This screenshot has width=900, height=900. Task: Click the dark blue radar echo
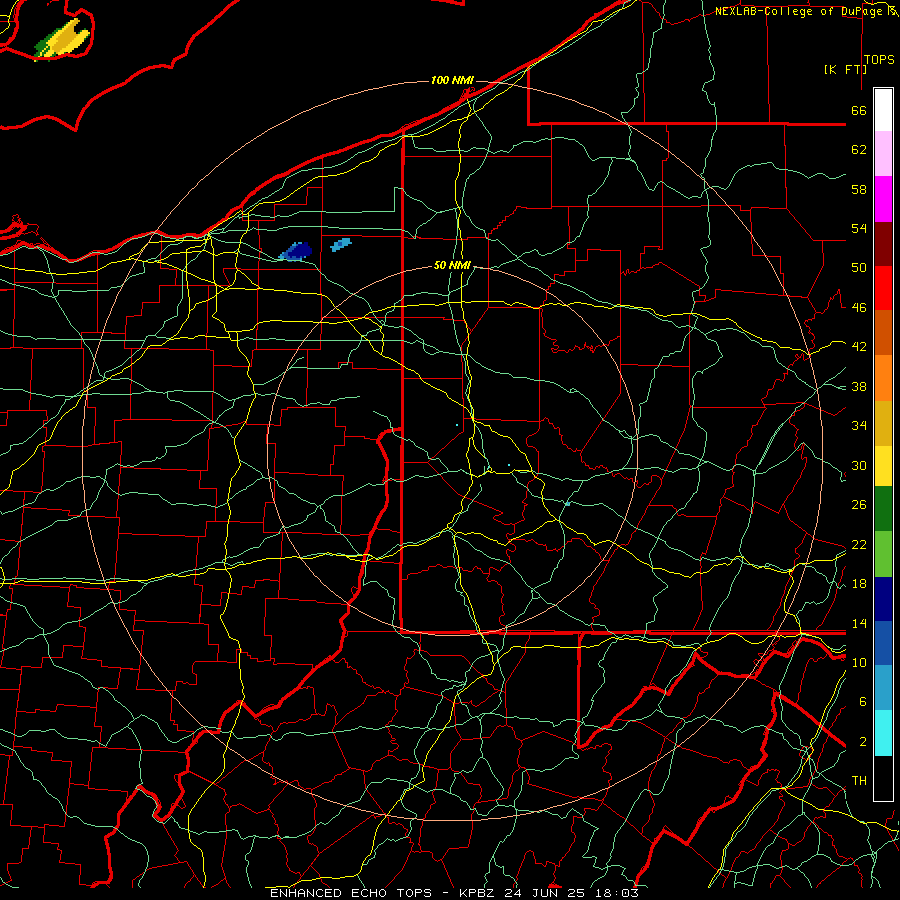click(296, 251)
